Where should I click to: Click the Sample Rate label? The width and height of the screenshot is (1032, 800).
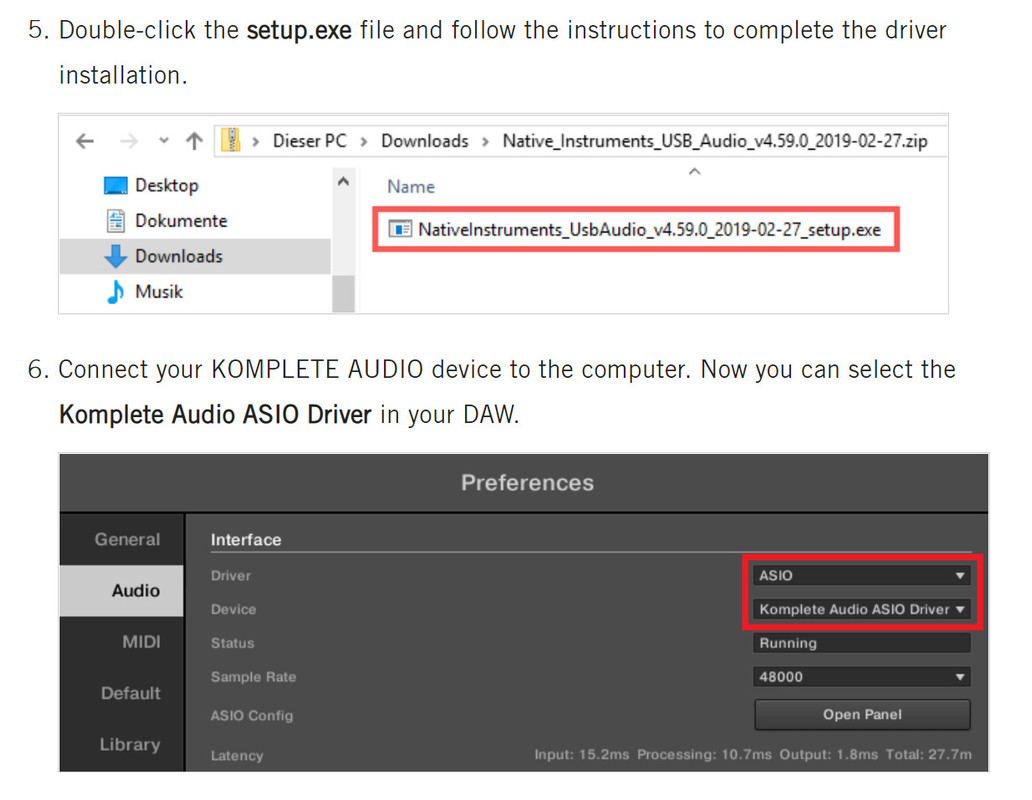click(253, 677)
